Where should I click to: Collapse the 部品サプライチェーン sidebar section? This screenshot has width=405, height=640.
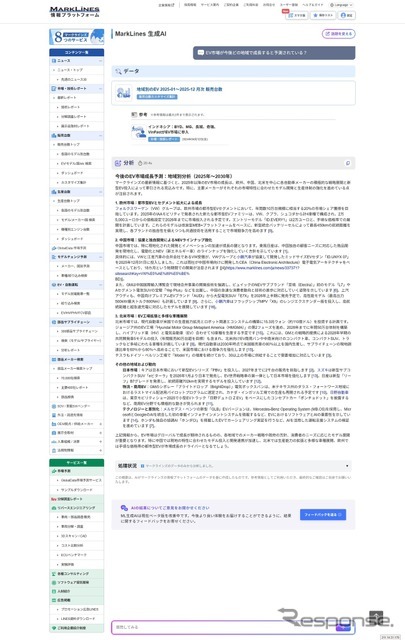point(100,322)
